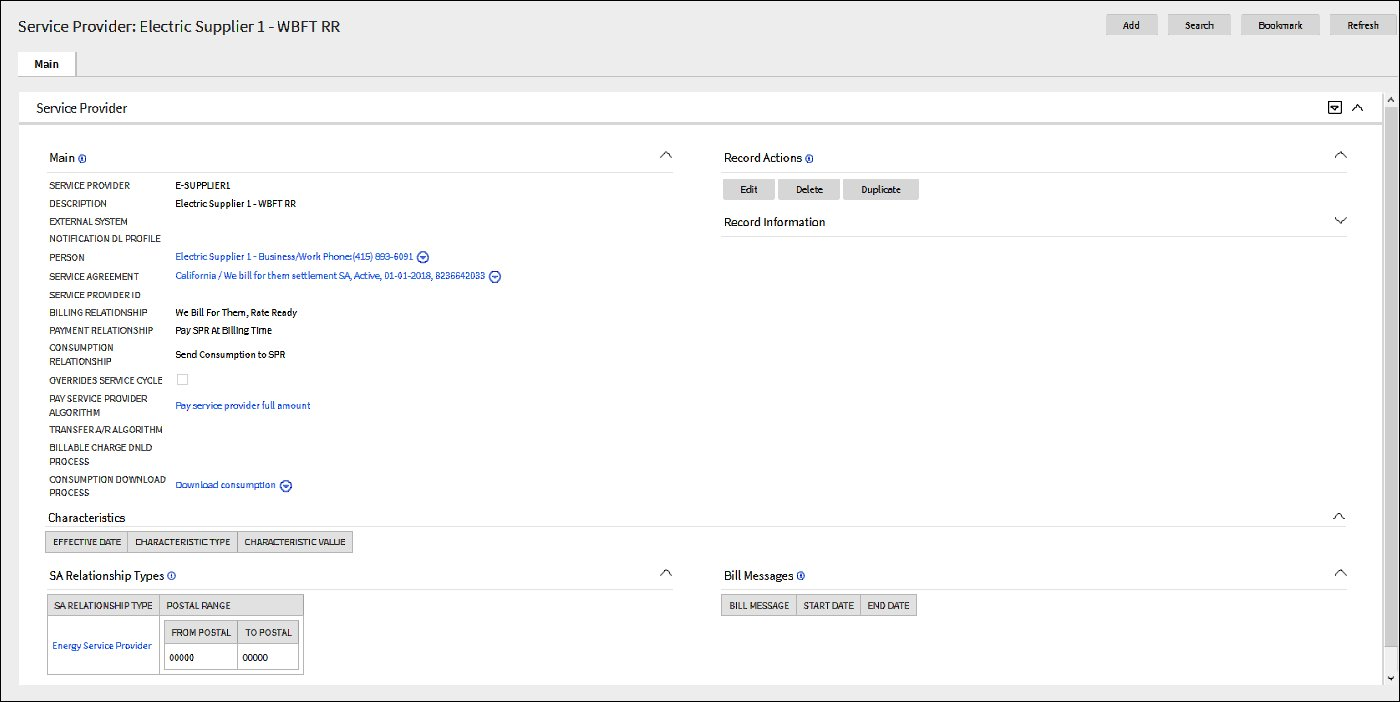The height and width of the screenshot is (702, 1400).
Task: Click the info icon next to Main heading
Action: pyautogui.click(x=80, y=158)
